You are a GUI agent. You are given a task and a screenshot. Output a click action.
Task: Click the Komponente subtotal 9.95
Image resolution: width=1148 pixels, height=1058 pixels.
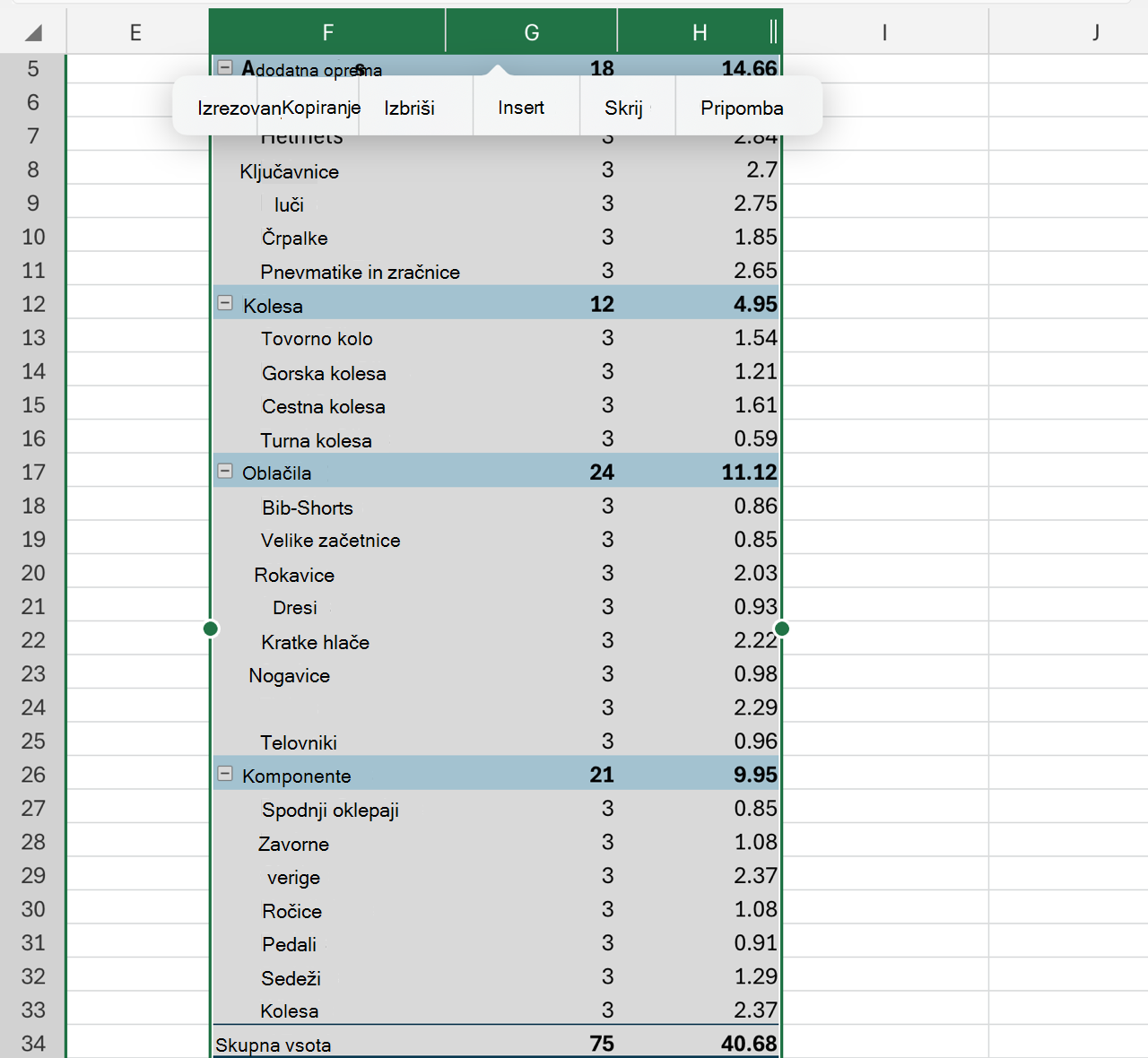click(x=755, y=775)
